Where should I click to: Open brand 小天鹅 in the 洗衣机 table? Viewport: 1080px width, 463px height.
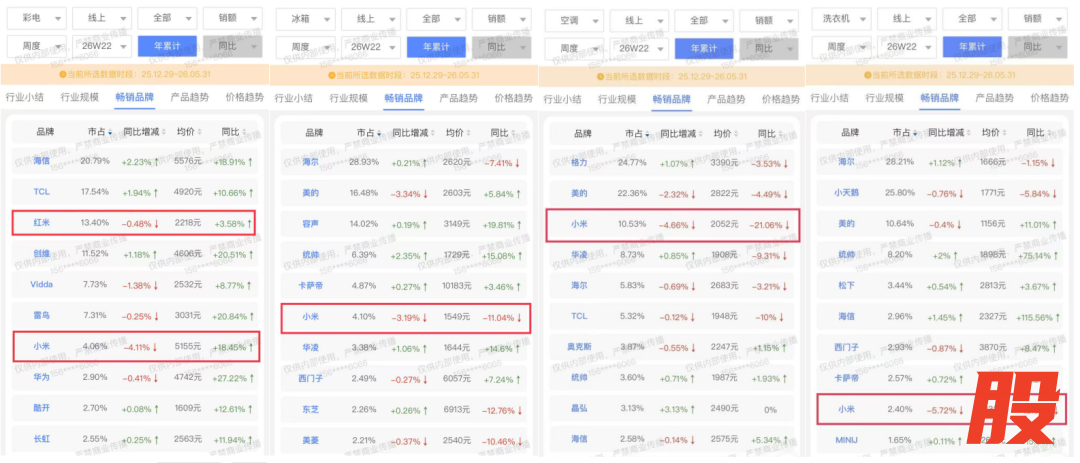pos(847,192)
